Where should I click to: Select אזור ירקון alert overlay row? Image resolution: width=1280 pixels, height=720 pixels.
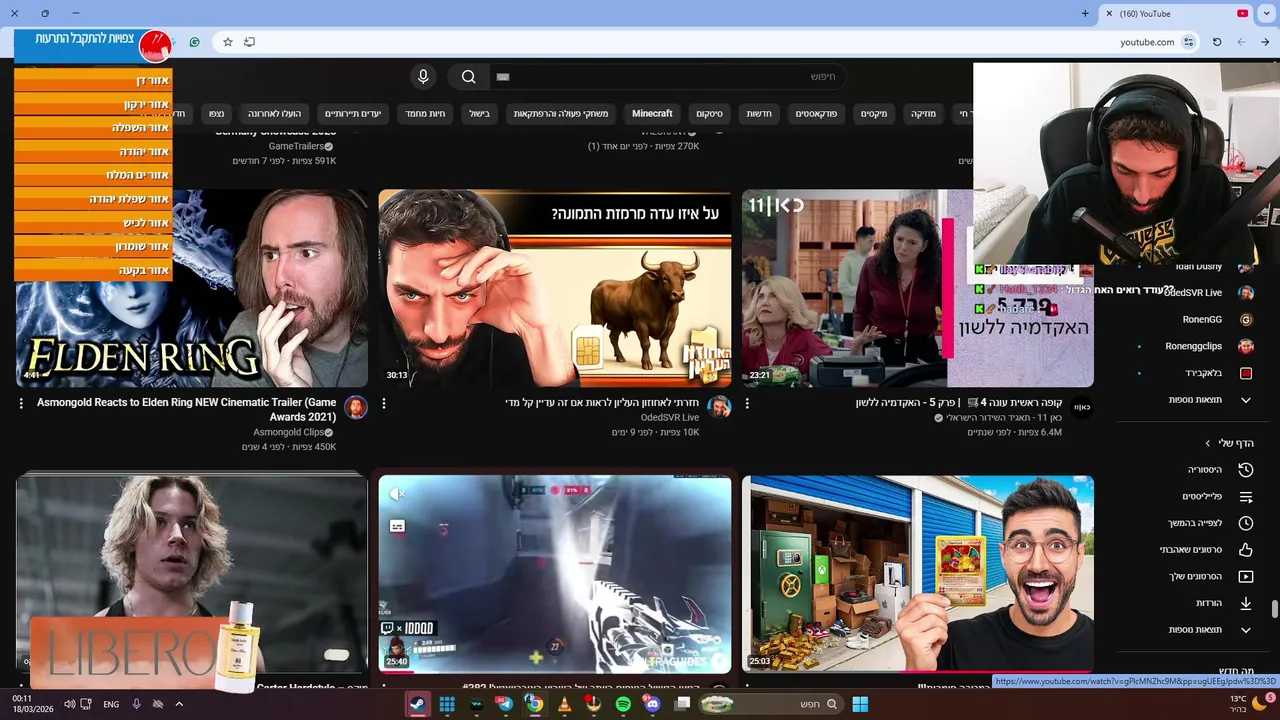click(x=93, y=104)
